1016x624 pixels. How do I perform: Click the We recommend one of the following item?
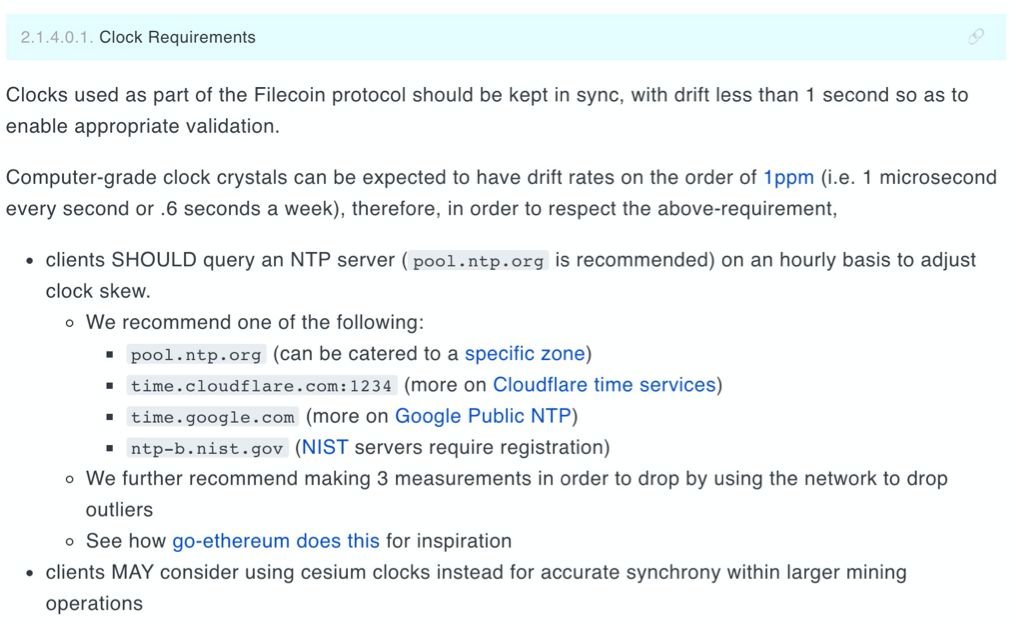coord(255,322)
